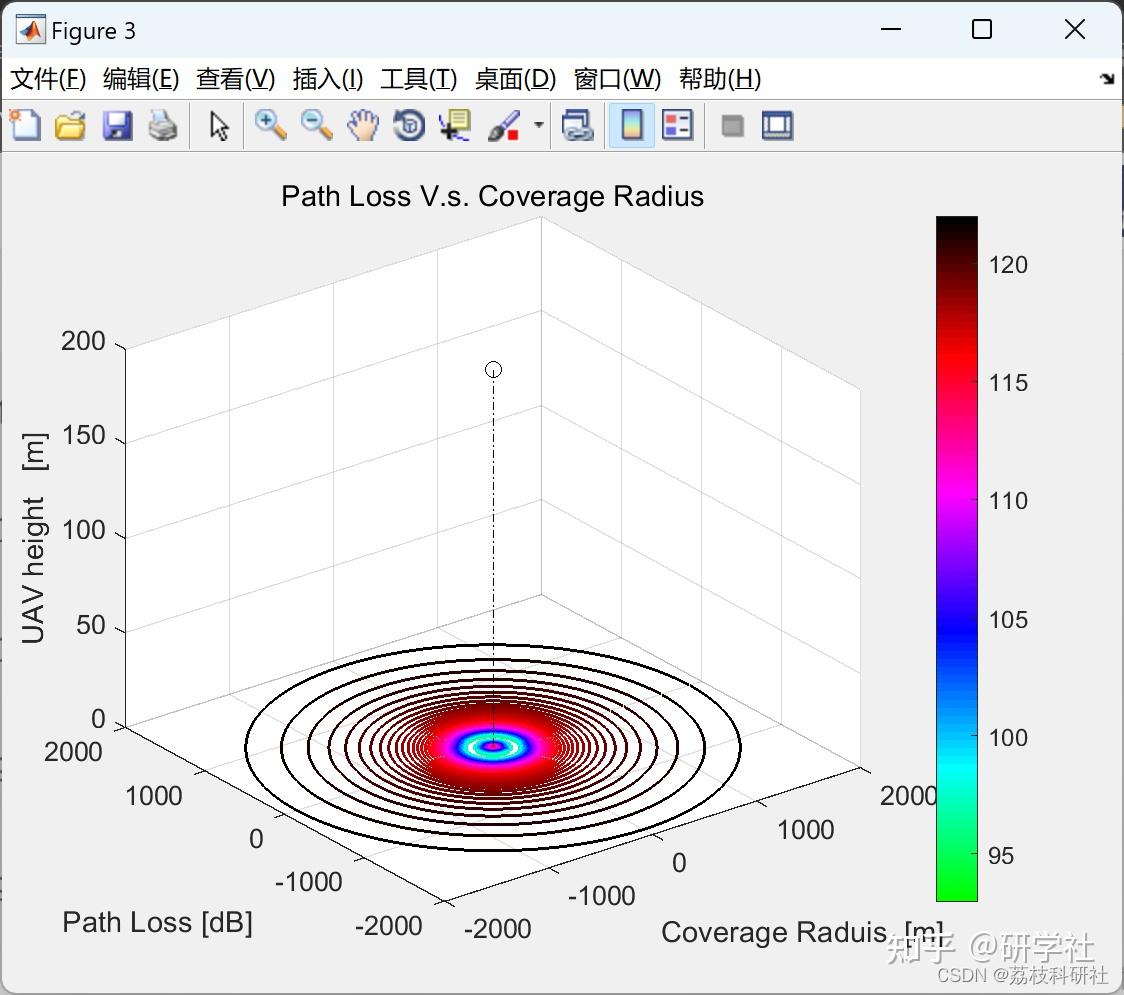Print the figure

163,125
